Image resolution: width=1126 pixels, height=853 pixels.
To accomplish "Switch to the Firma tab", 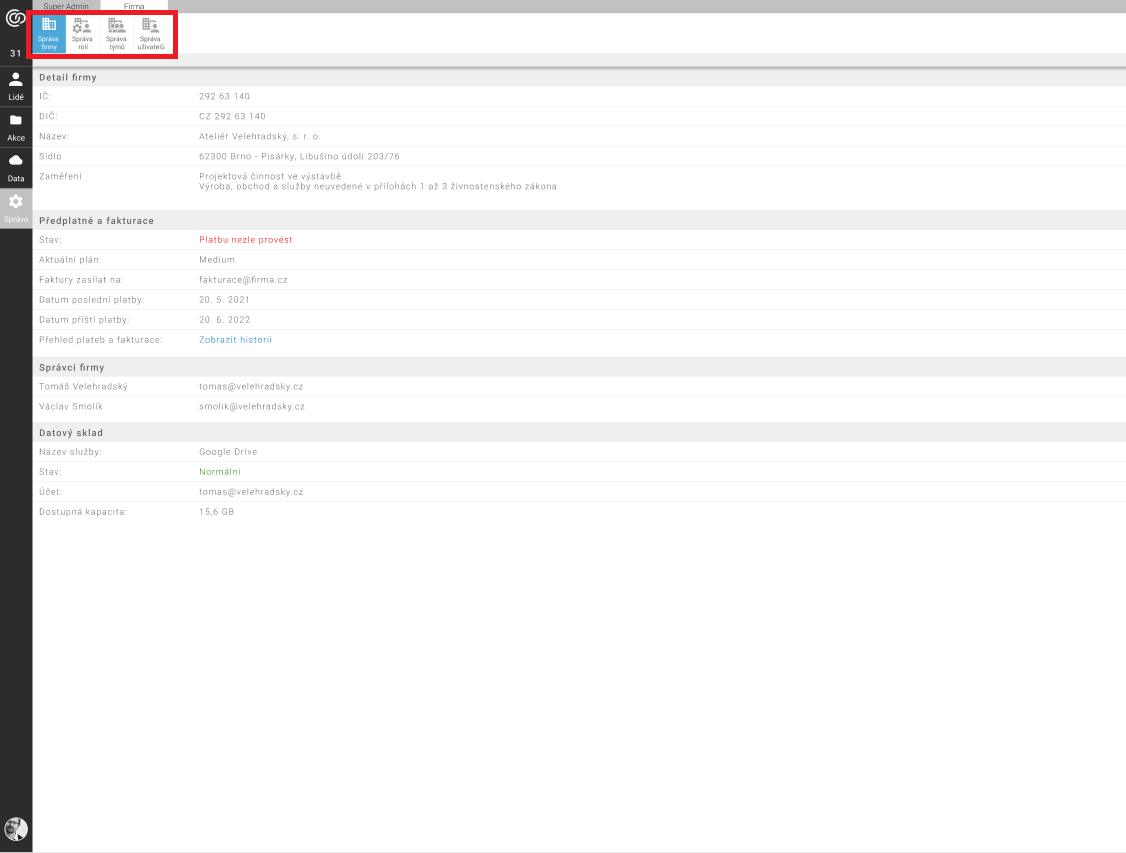I will tap(134, 6).
